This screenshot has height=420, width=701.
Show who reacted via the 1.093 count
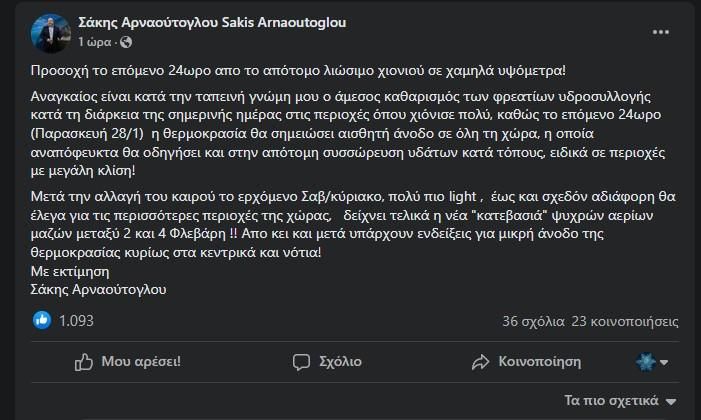click(x=76, y=321)
